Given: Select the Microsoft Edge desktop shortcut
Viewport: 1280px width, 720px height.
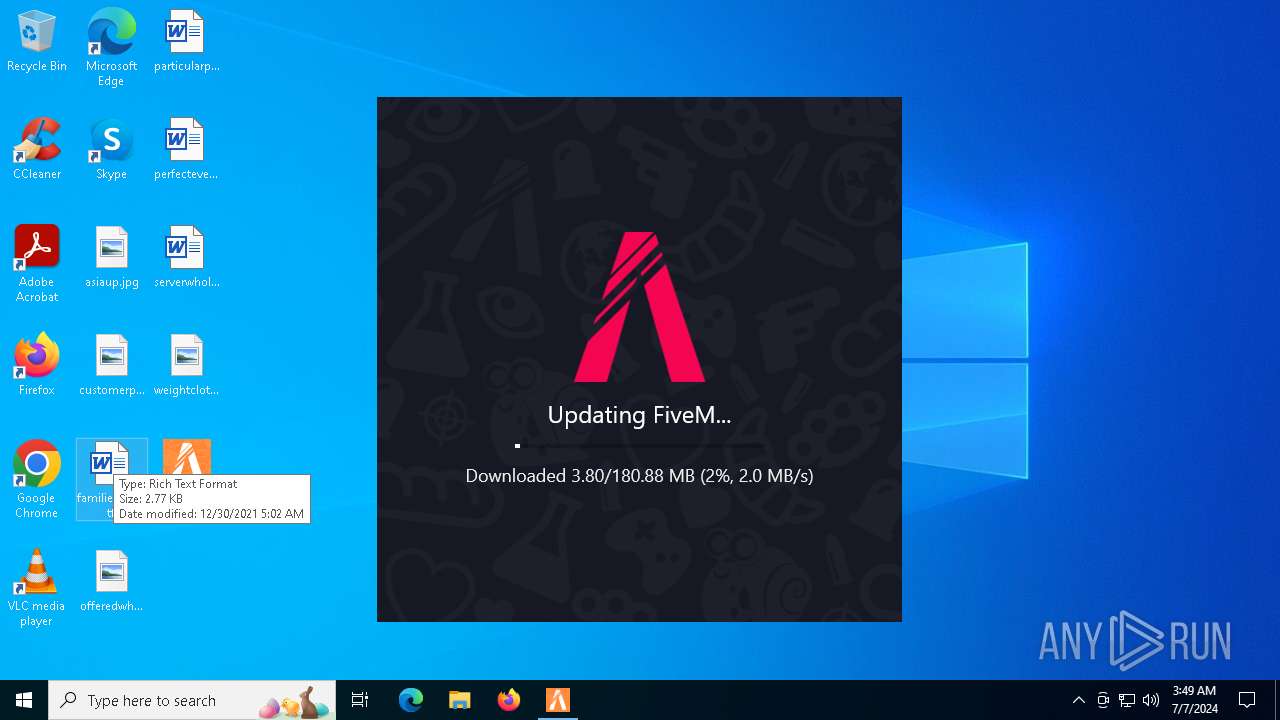Looking at the screenshot, I should [111, 47].
